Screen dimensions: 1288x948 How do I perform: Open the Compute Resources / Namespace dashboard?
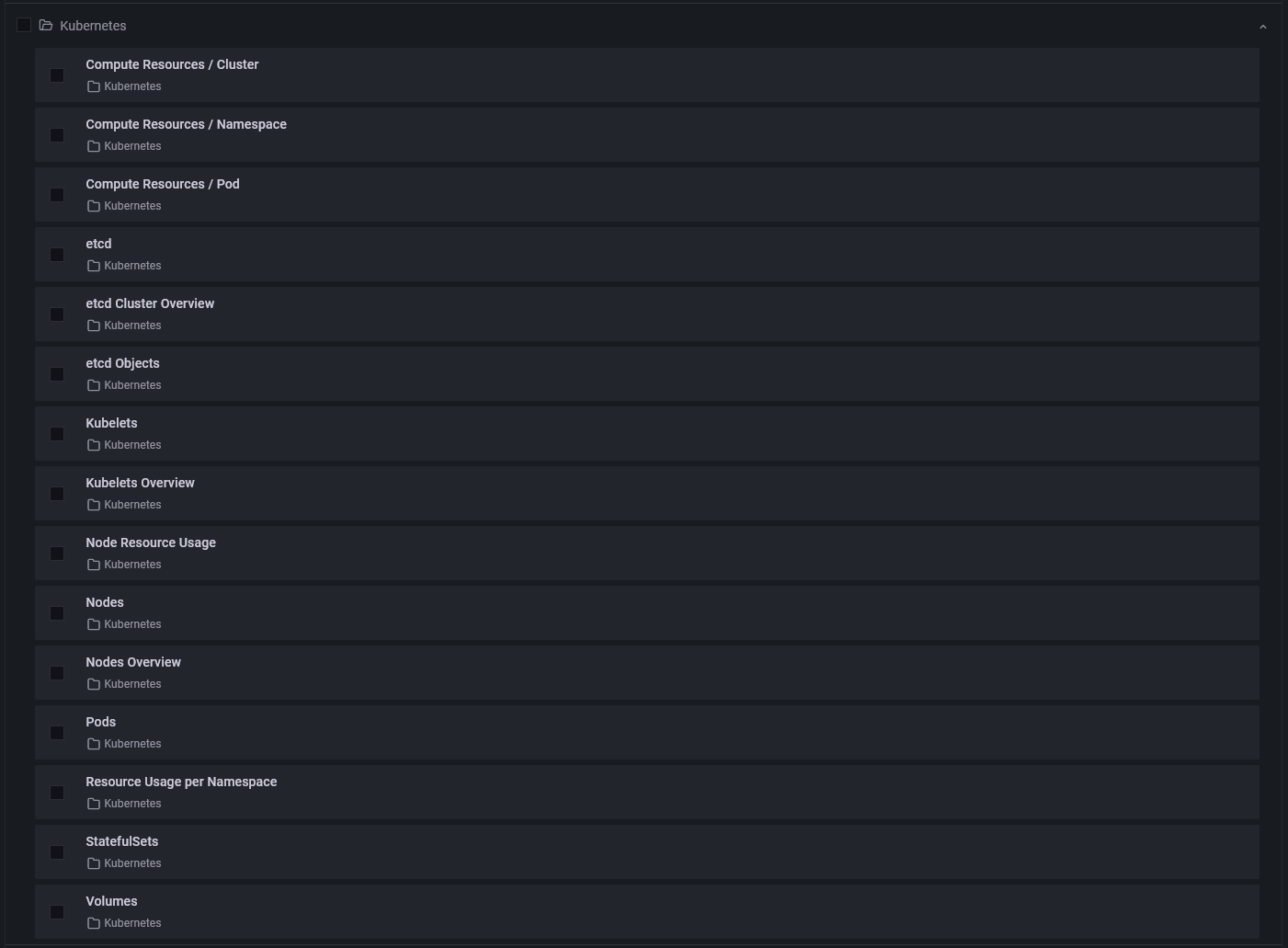pos(186,123)
